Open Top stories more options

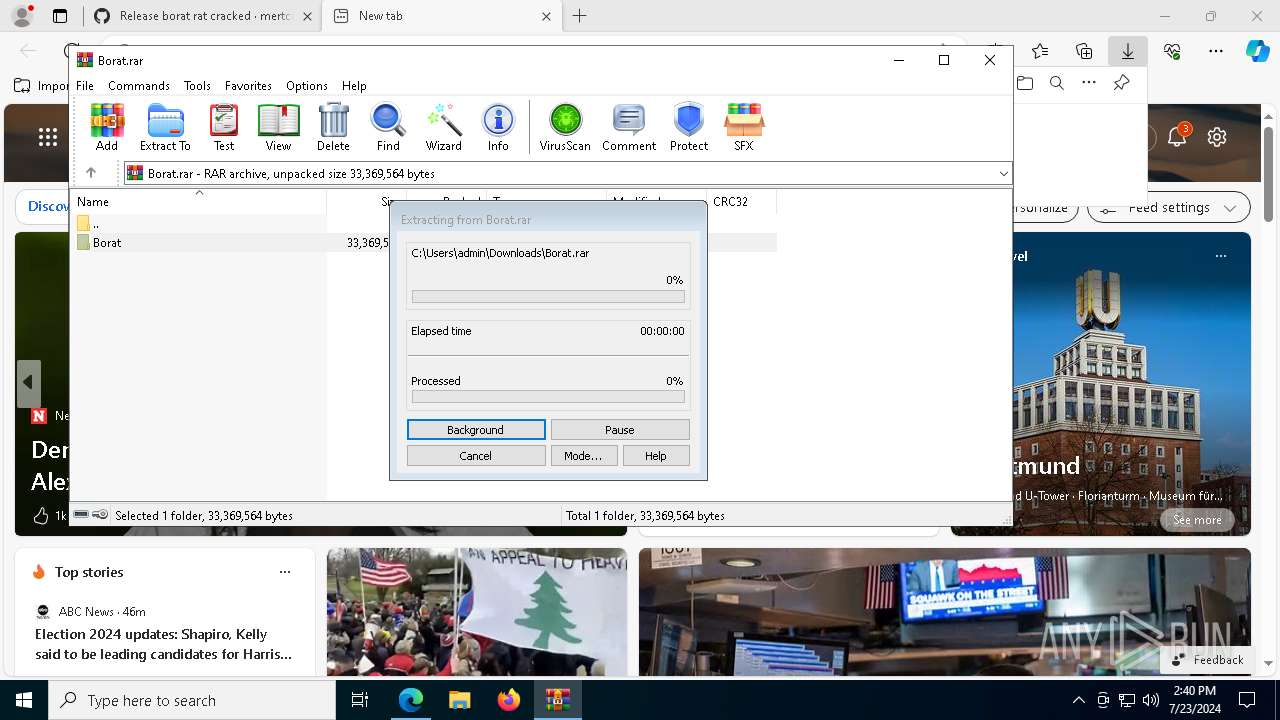[285, 572]
